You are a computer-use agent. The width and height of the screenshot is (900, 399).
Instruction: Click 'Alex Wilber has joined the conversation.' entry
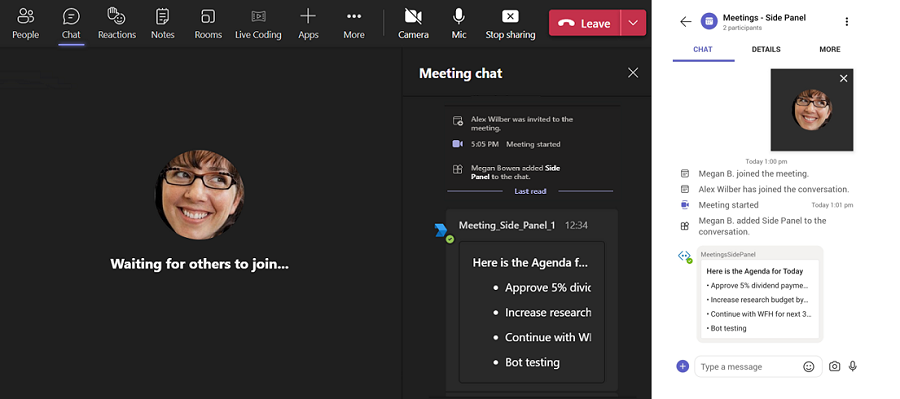[773, 189]
